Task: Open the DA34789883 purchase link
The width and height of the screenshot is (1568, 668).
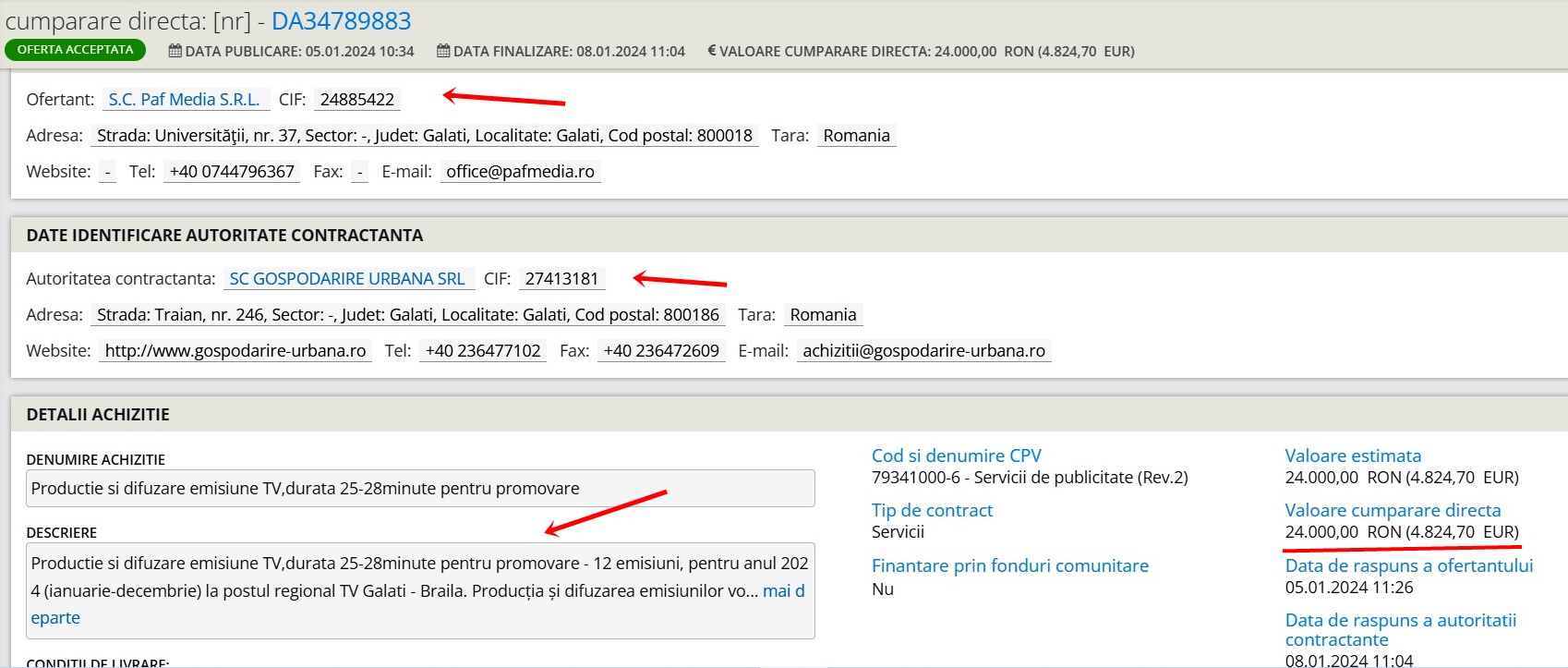Action: (x=341, y=21)
